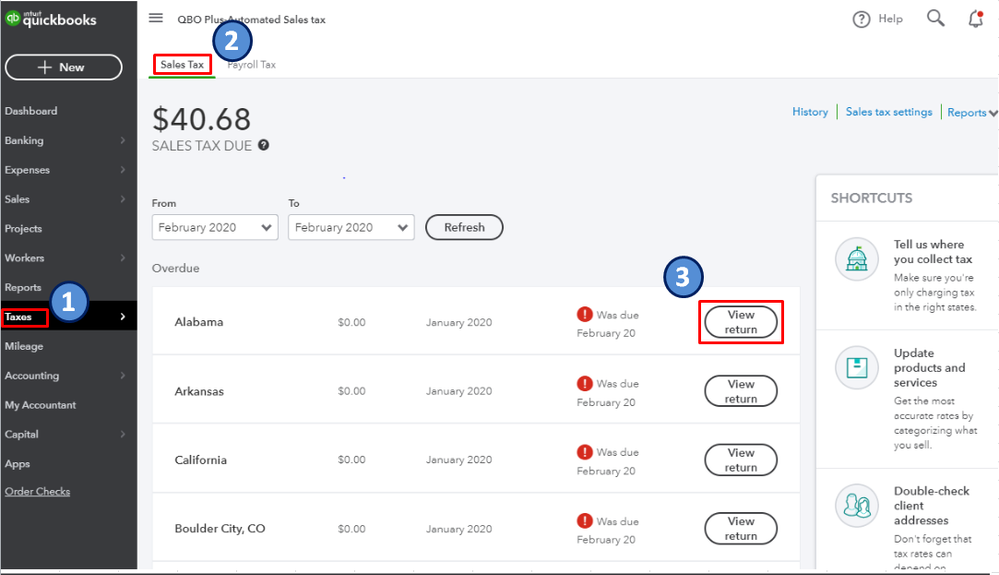The image size is (999, 575).
Task: Open the History link
Action: 810,111
